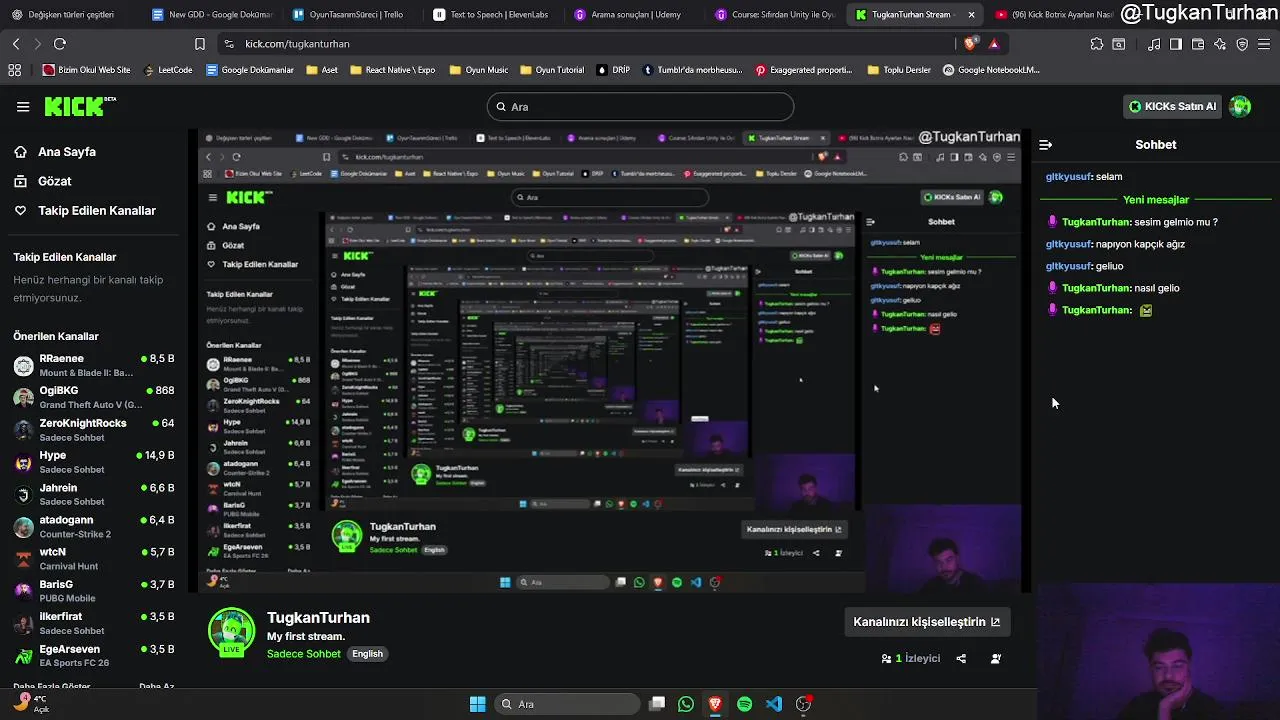Click the chat message "napıyon kapçık ağız"

pos(1140,244)
